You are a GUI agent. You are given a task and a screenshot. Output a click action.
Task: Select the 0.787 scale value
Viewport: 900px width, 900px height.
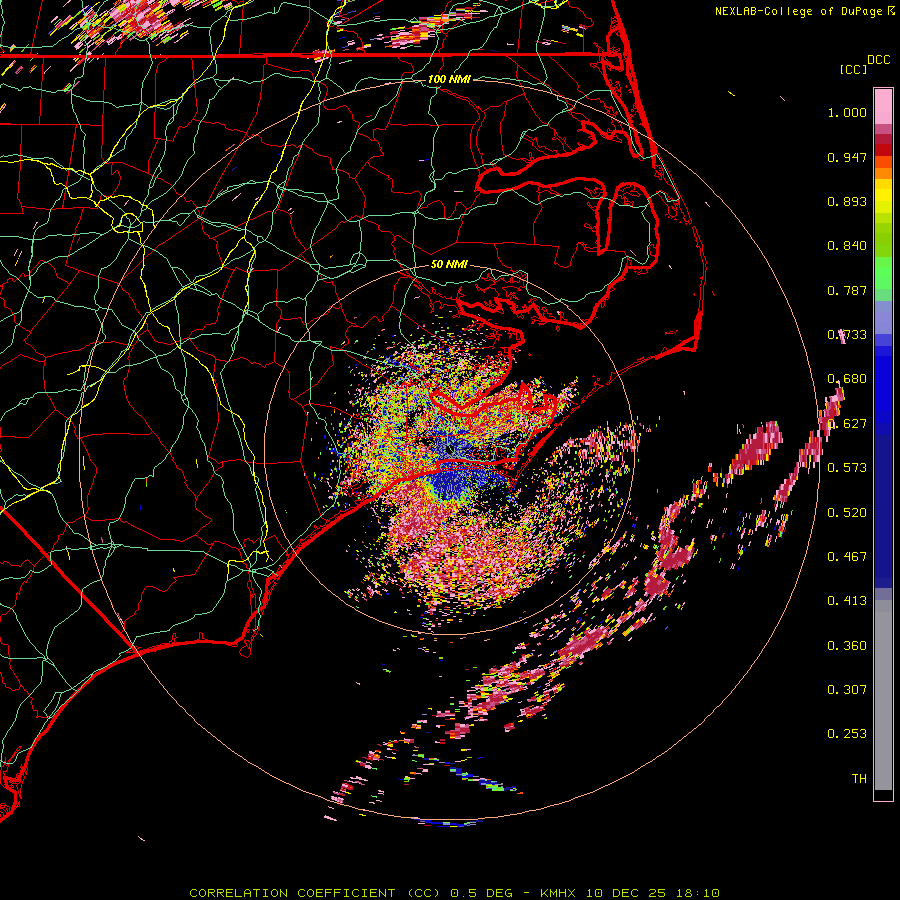[847, 290]
